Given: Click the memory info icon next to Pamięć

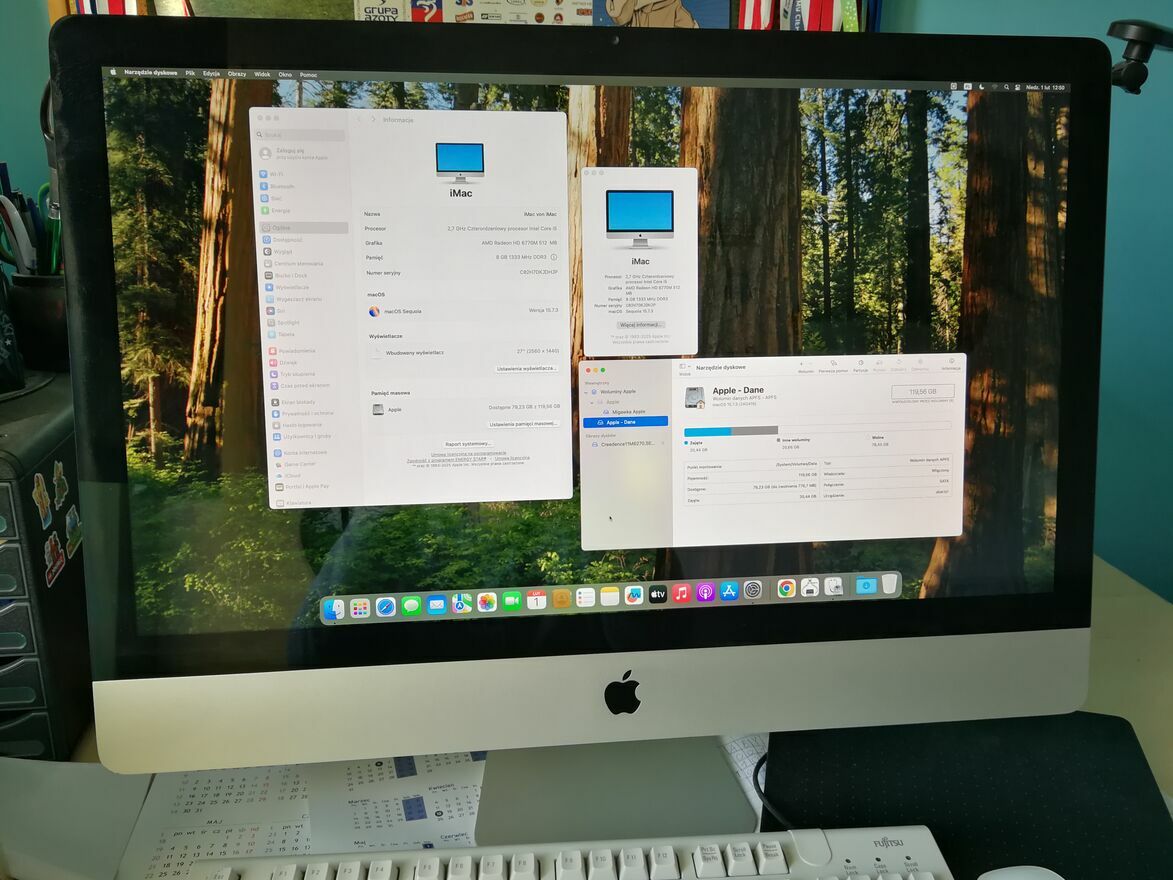Looking at the screenshot, I should click(554, 257).
